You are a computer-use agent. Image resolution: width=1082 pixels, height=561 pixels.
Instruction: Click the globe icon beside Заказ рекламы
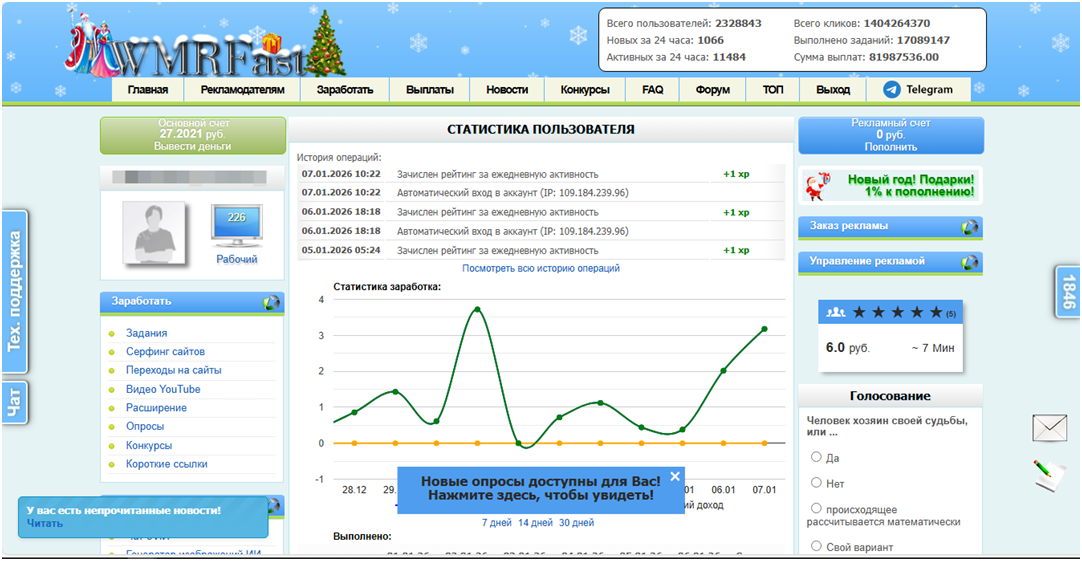click(970, 227)
